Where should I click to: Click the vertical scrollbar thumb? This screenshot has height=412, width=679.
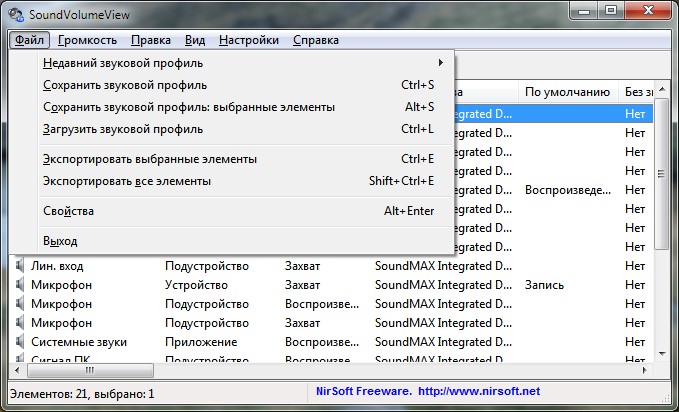pos(661,174)
